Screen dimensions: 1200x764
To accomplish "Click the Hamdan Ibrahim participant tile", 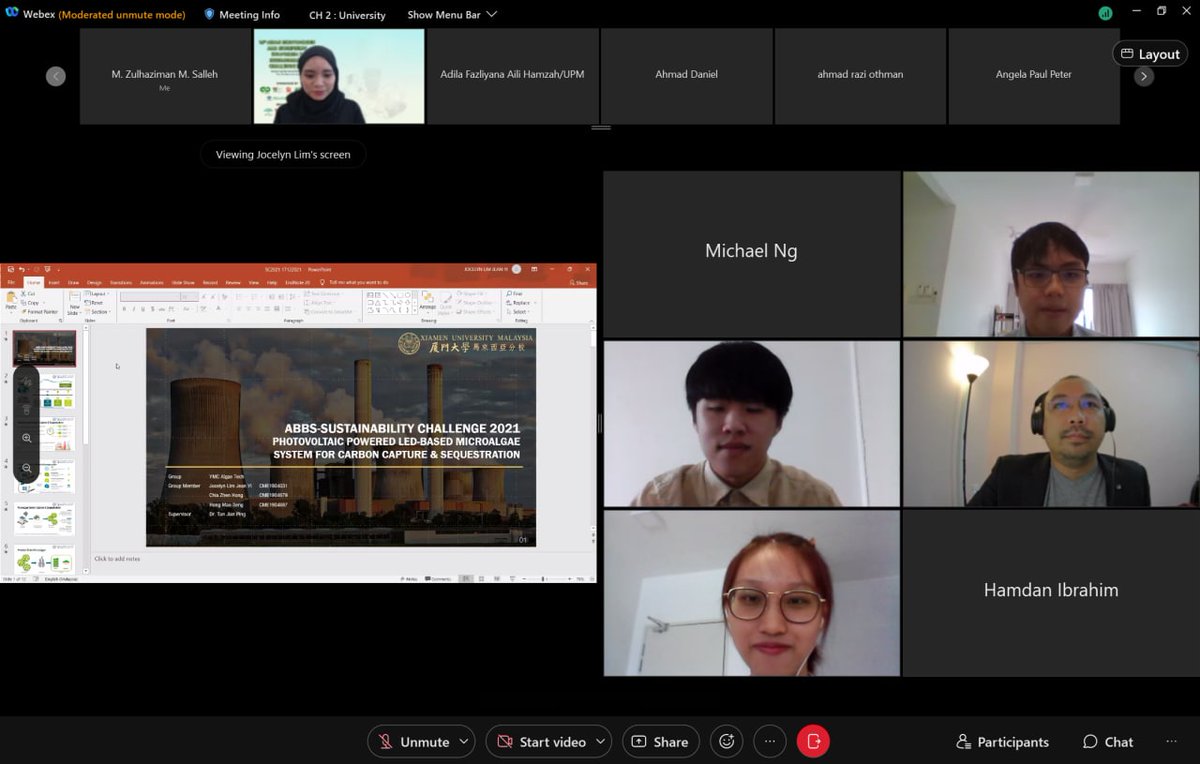I will pyautogui.click(x=1051, y=593).
